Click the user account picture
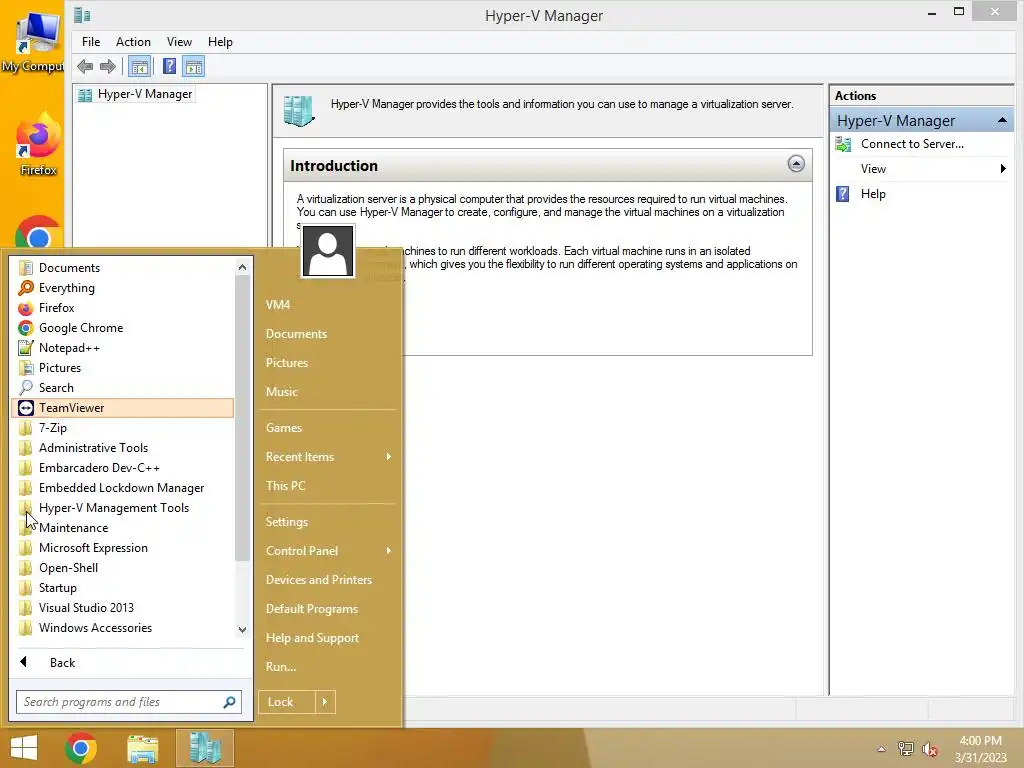Screen dimensions: 1024x768 click(328, 251)
